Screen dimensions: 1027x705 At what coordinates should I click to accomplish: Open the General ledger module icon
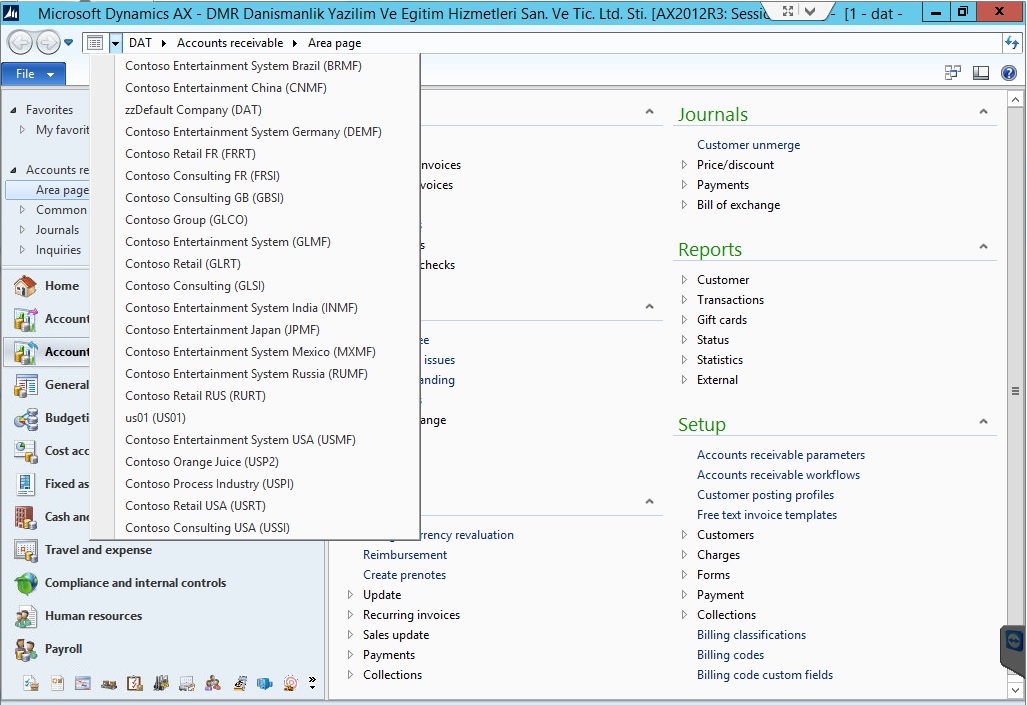[26, 385]
